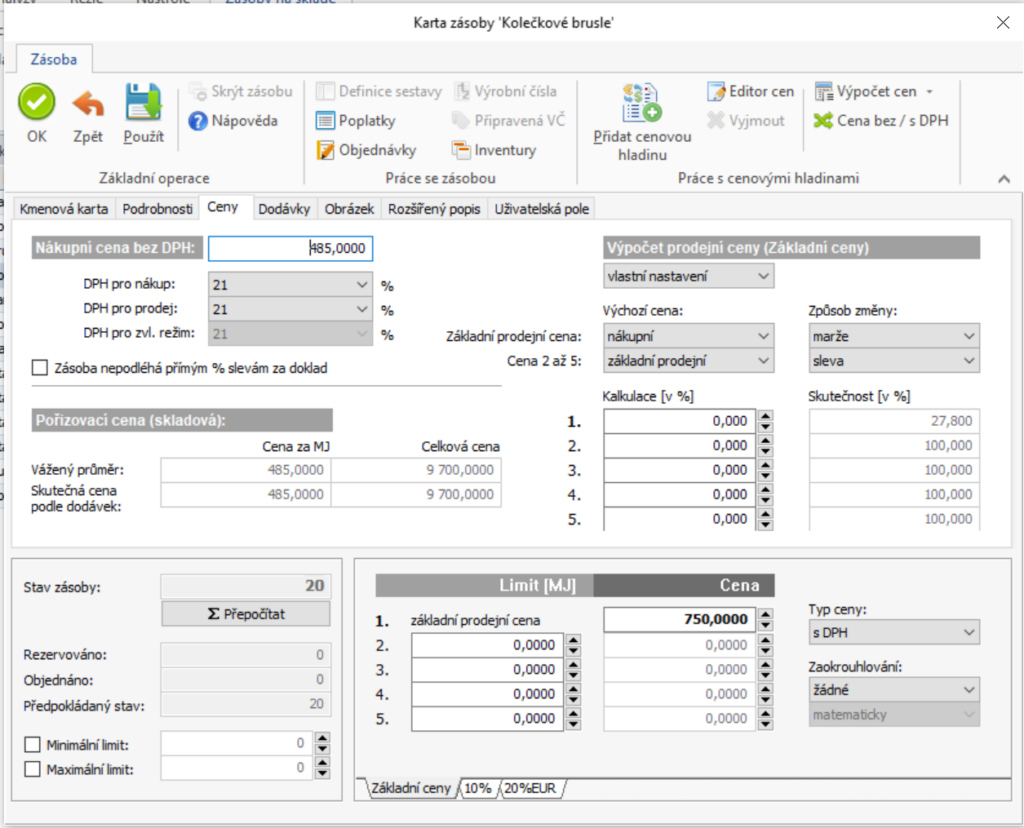Screen dimensions: 1024x828
Task: Click the Použít save icon
Action: click(143, 103)
